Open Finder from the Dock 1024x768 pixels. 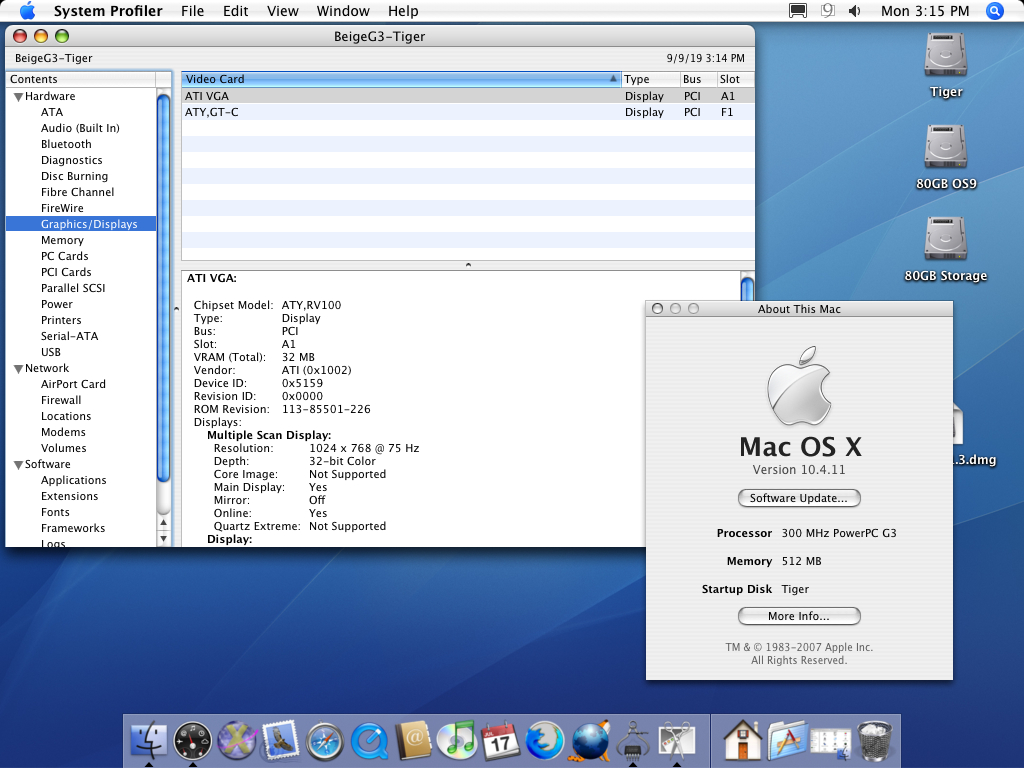(x=148, y=741)
